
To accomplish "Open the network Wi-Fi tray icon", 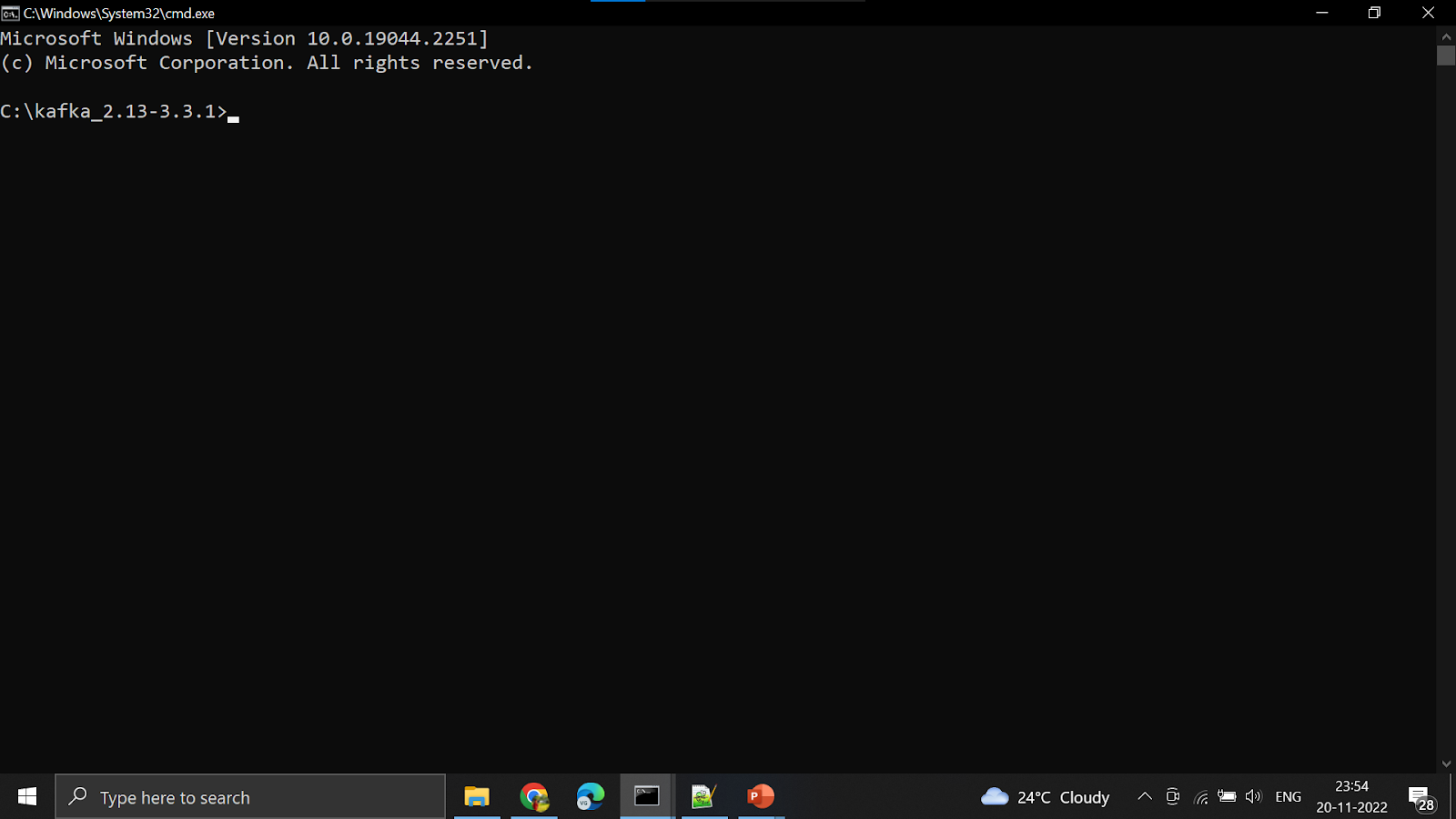I will [x=1200, y=797].
